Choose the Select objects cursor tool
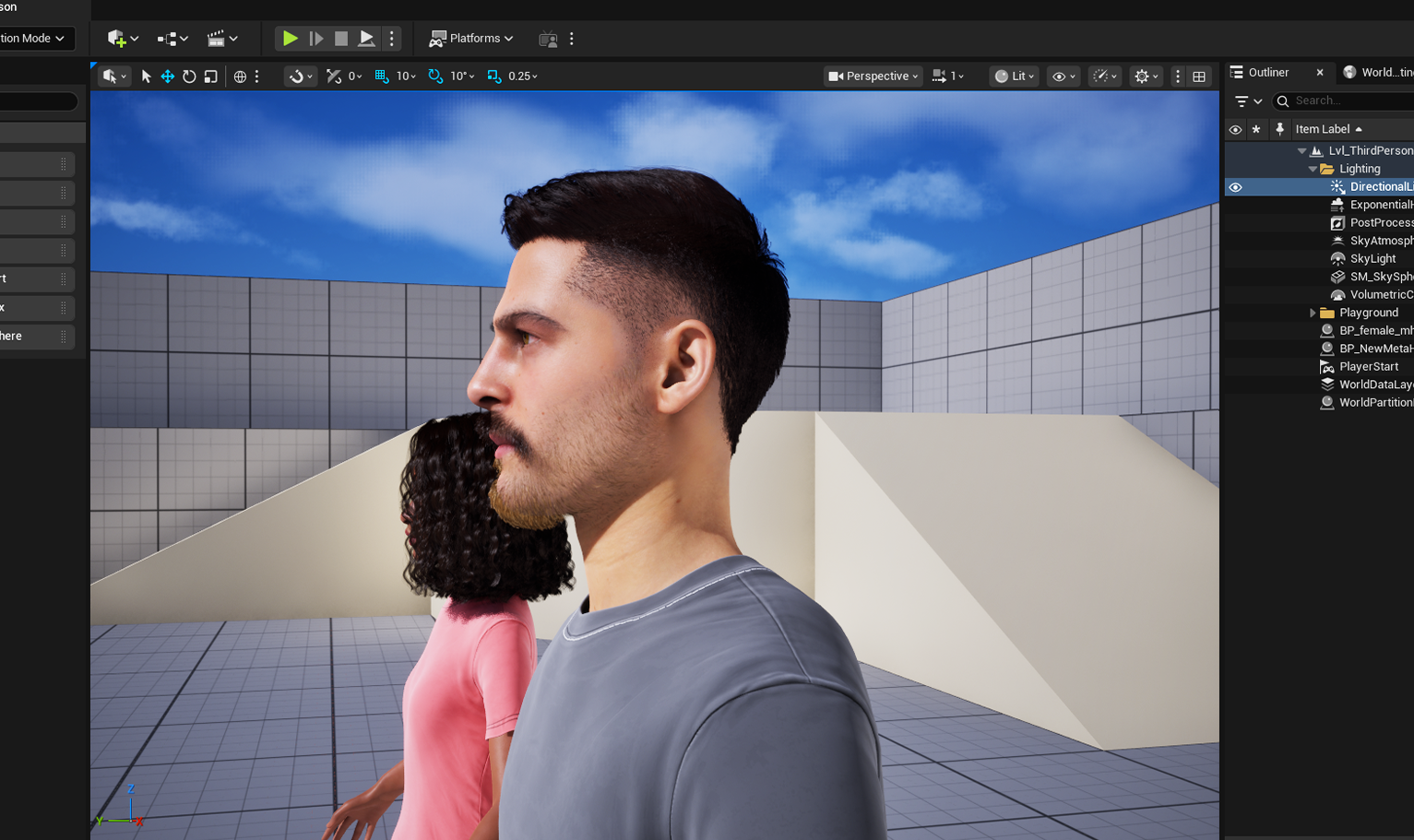1414x840 pixels. (146, 77)
